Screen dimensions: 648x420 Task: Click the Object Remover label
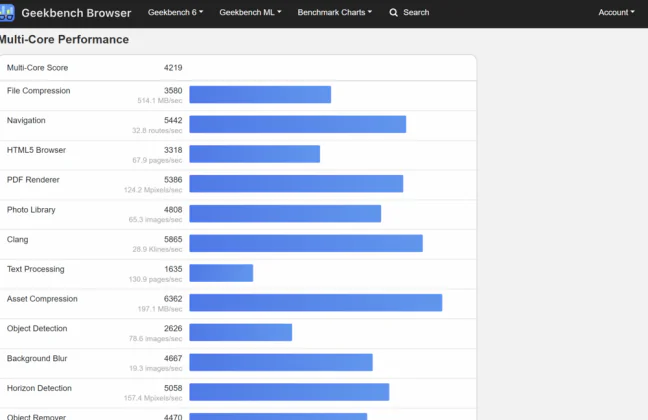click(x=36, y=417)
